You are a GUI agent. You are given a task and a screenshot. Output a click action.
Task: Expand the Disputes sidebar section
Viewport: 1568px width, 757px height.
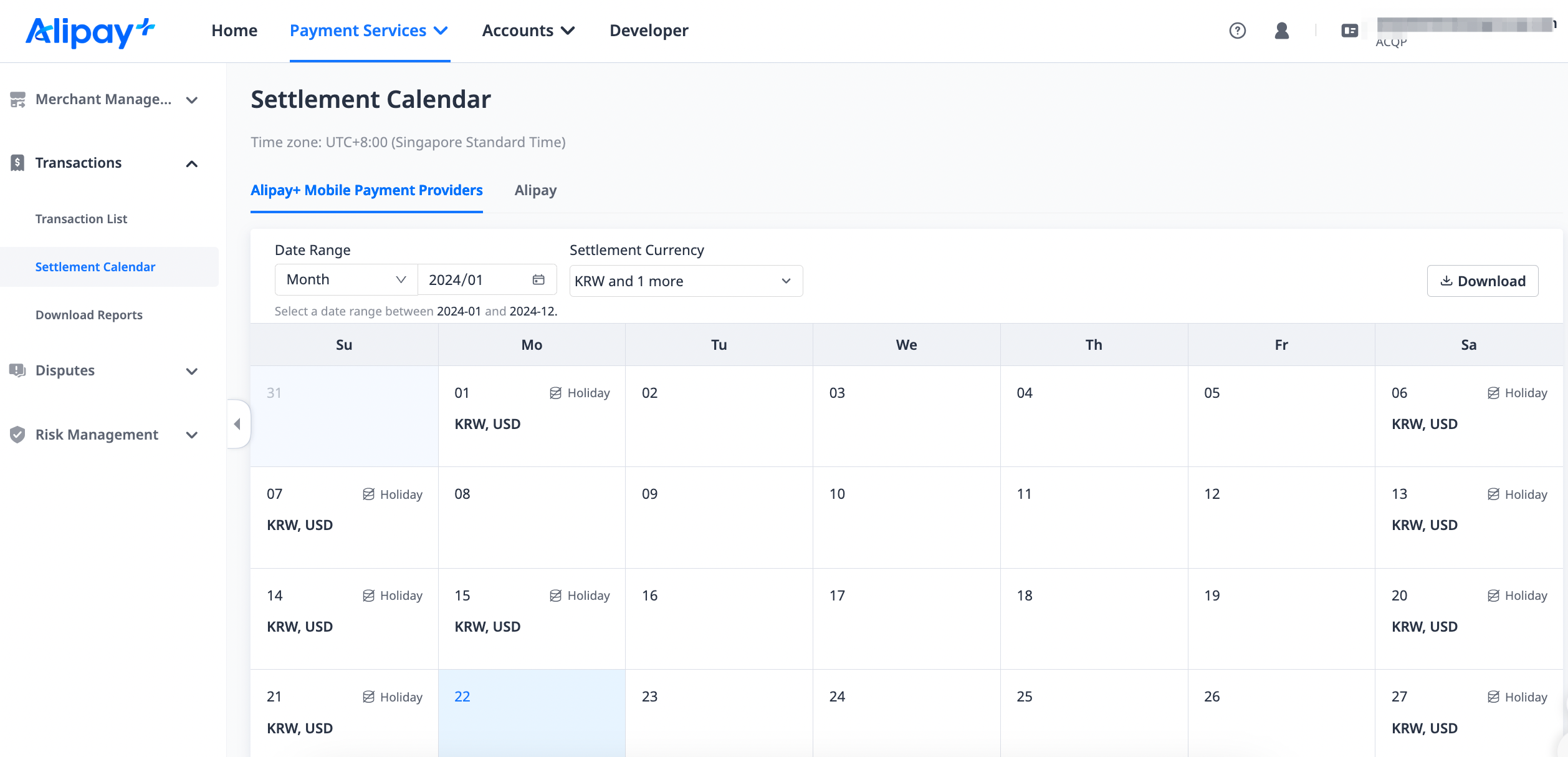coord(192,371)
